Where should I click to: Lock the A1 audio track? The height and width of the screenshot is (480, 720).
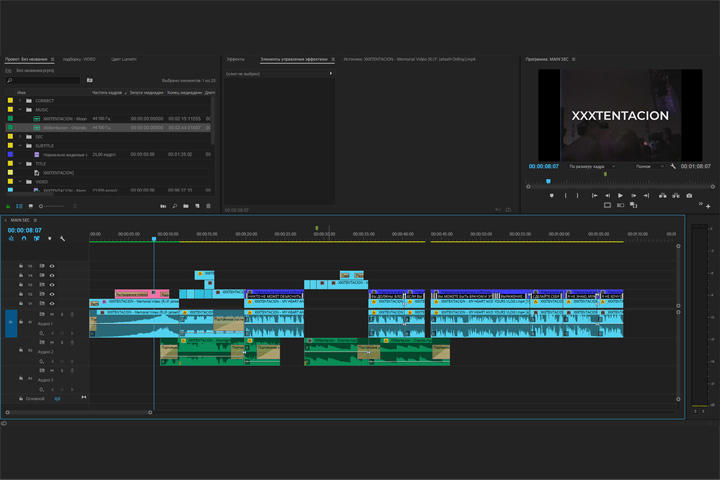(21, 322)
